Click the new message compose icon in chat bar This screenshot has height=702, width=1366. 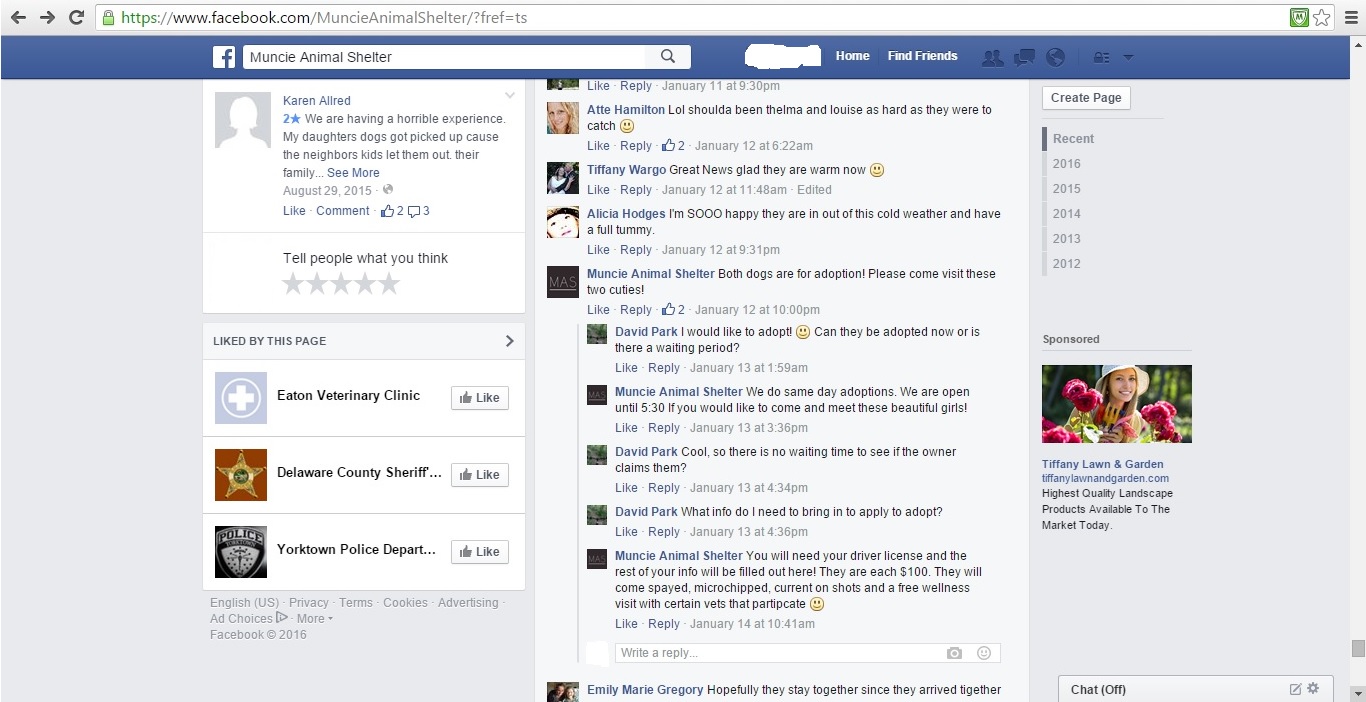[x=1295, y=689]
